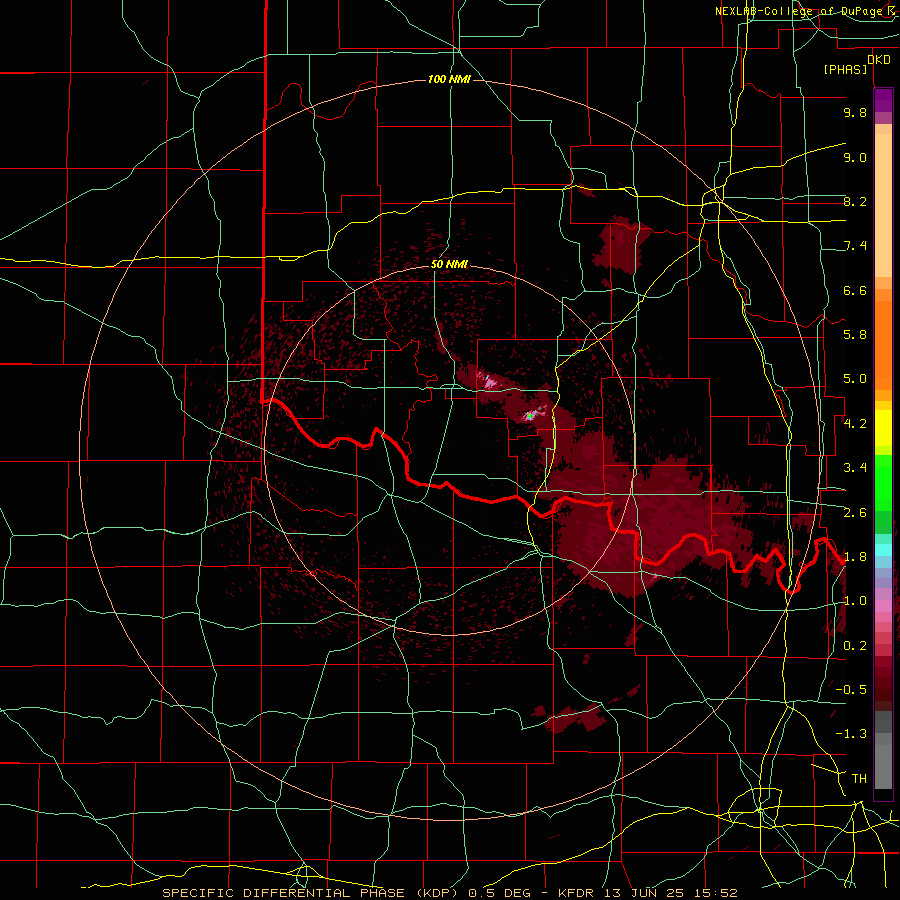Select the yellow color bar segment
The width and height of the screenshot is (900, 900).
(883, 428)
